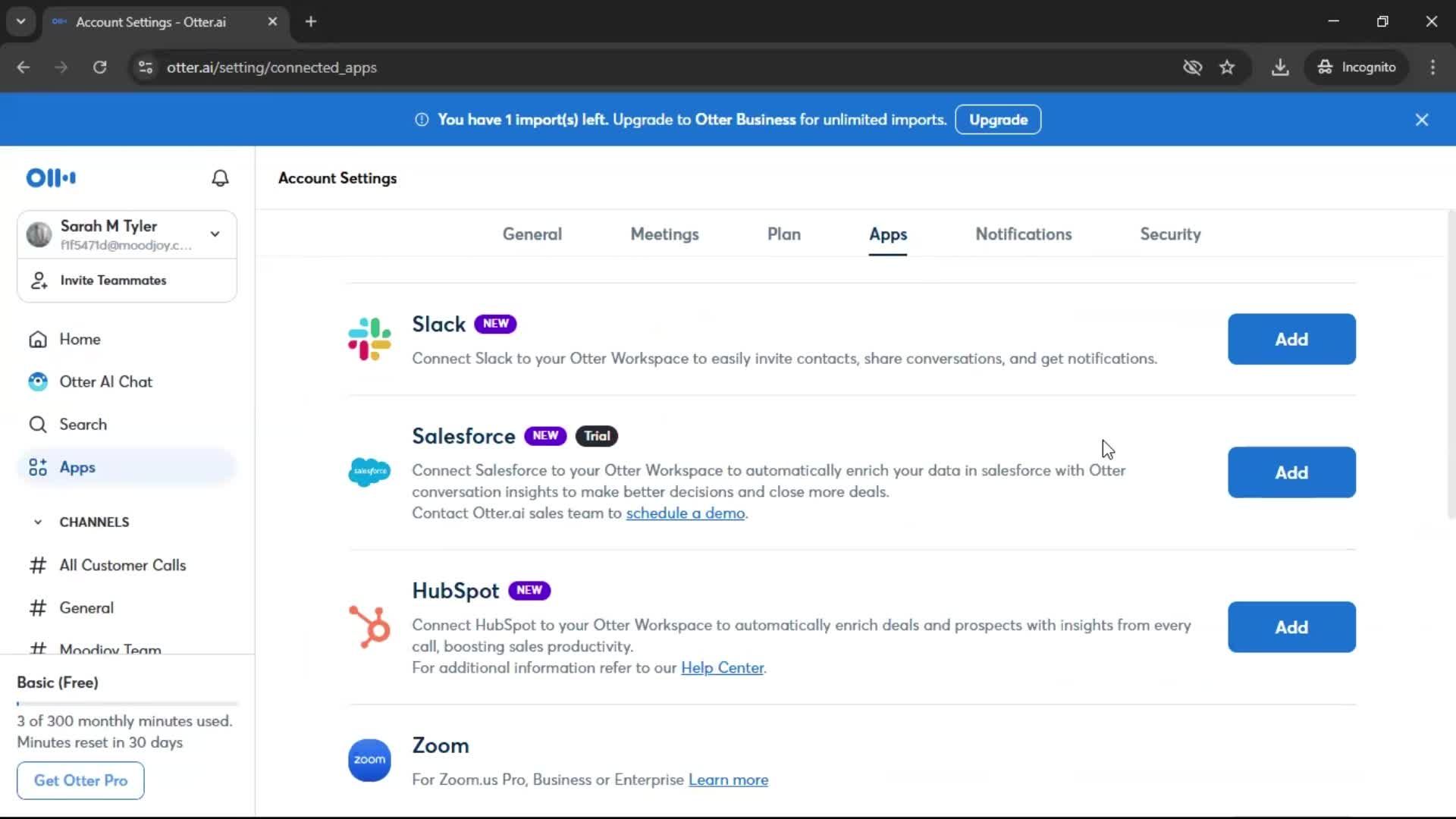Go to Home in sidebar
Screen dimensions: 1456x819
click(127, 339)
